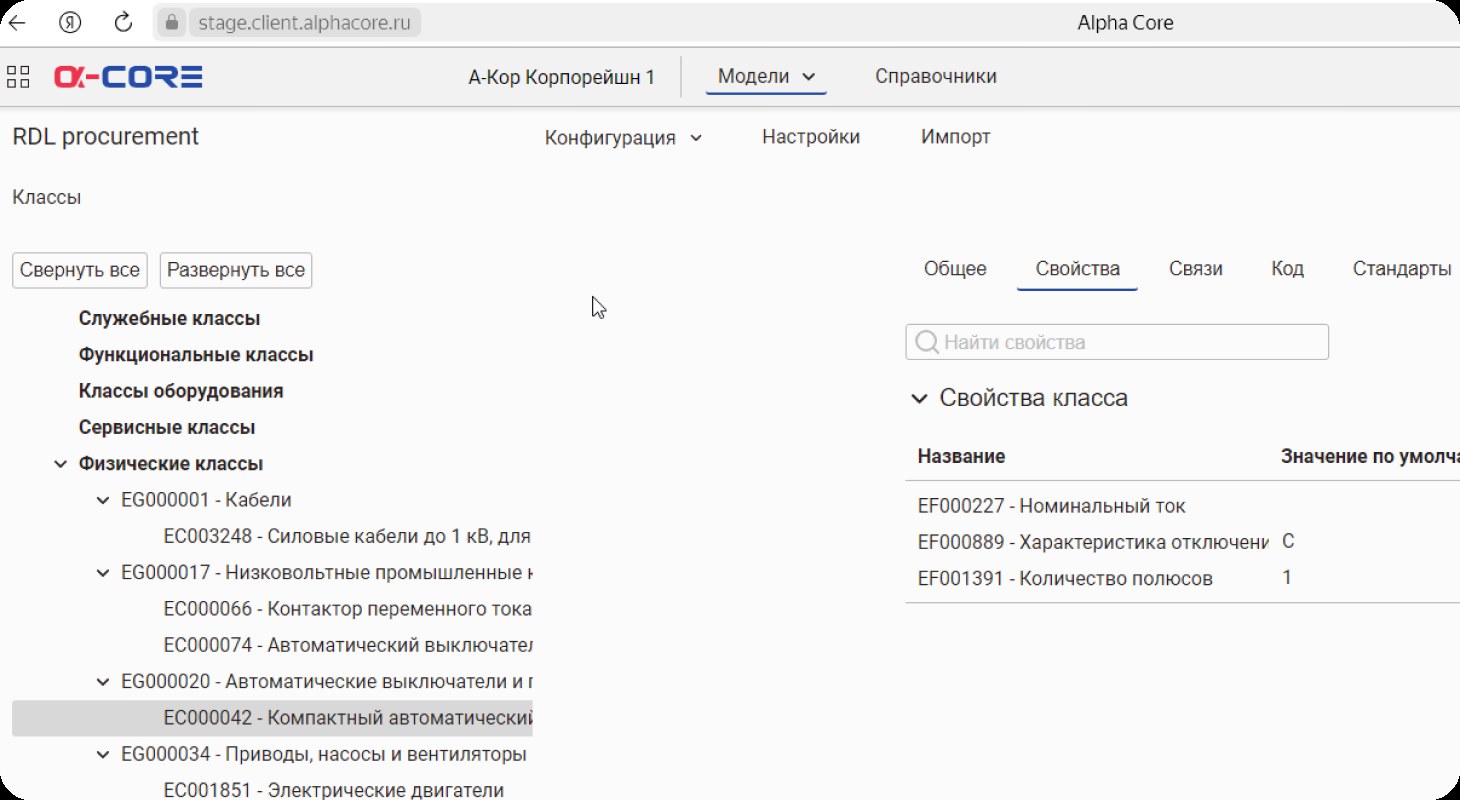Select Функциональные классы in the tree
This screenshot has height=800, width=1460.
pos(196,355)
